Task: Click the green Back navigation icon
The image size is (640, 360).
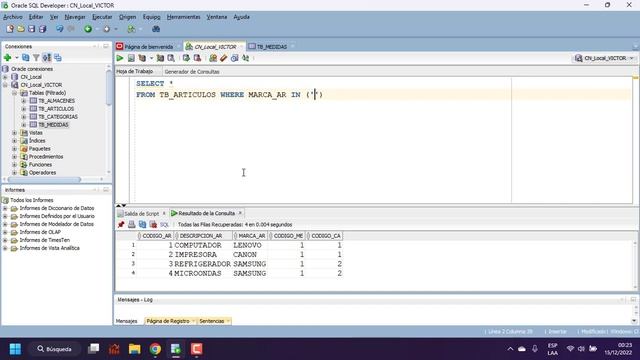Action: (88, 29)
